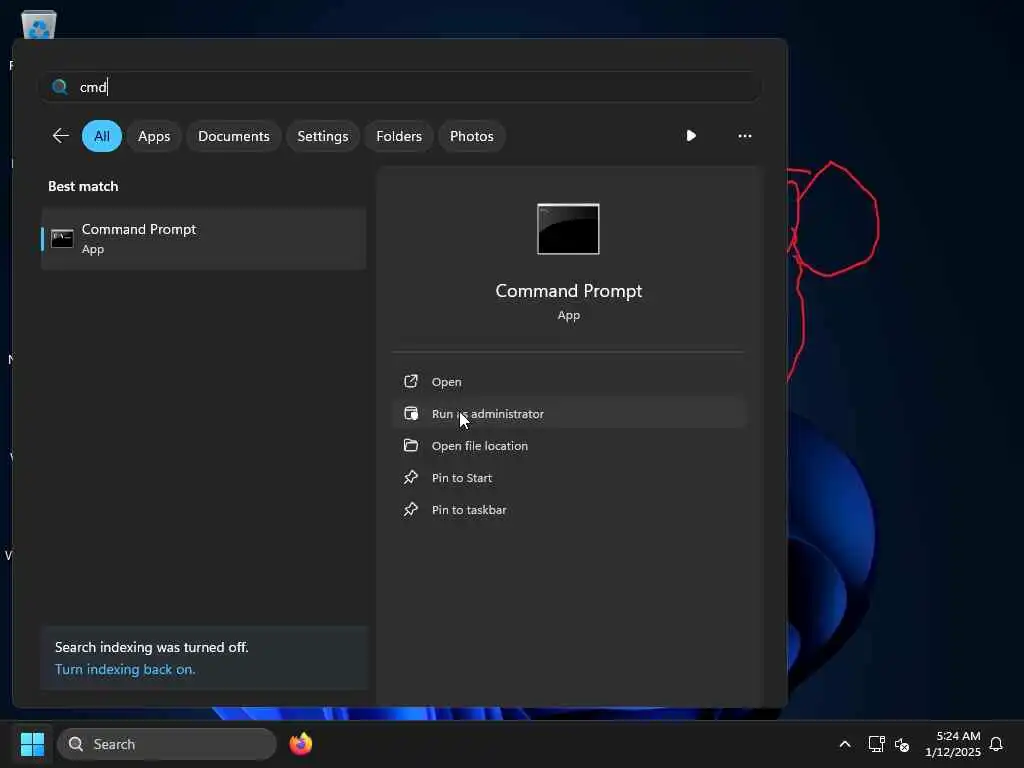Click the Open action's arrow icon
This screenshot has width=1024, height=768.
(x=411, y=381)
